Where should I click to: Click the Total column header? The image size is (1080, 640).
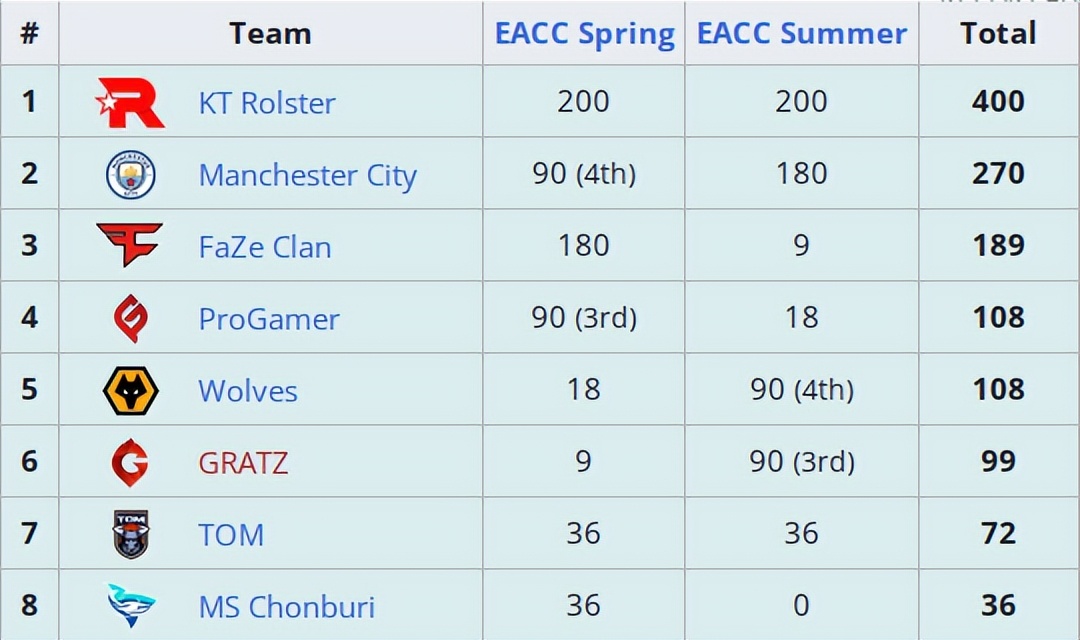coord(998,33)
